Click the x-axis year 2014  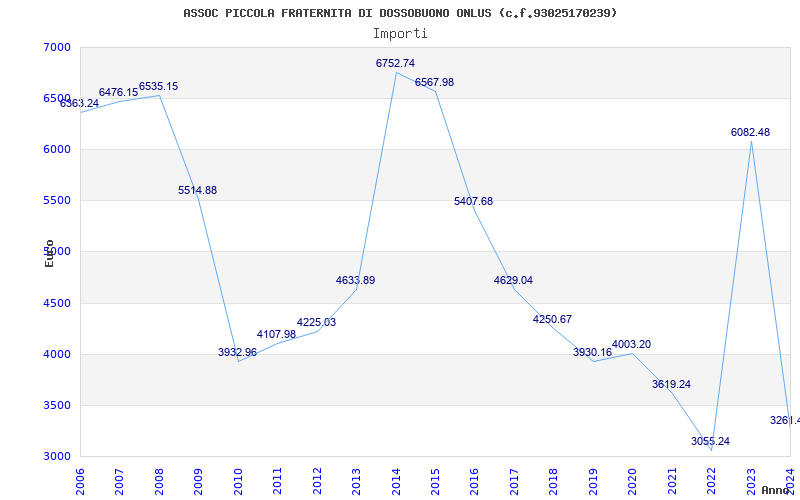click(396, 481)
